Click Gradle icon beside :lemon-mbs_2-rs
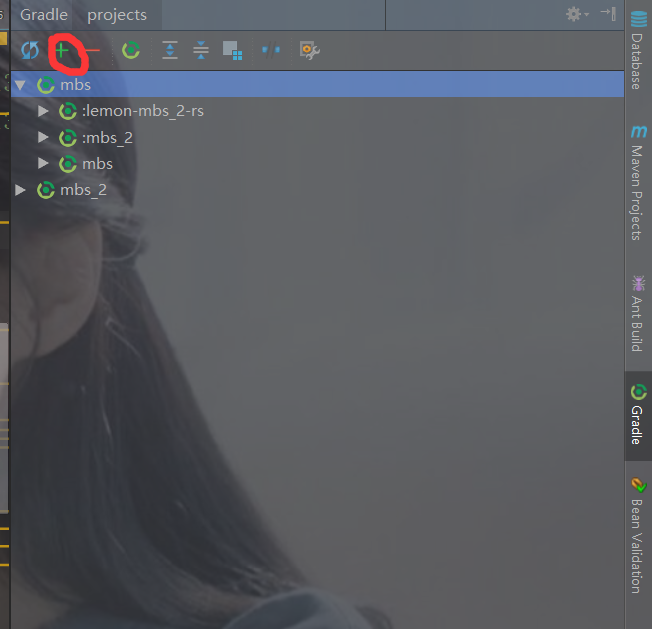 coord(68,111)
